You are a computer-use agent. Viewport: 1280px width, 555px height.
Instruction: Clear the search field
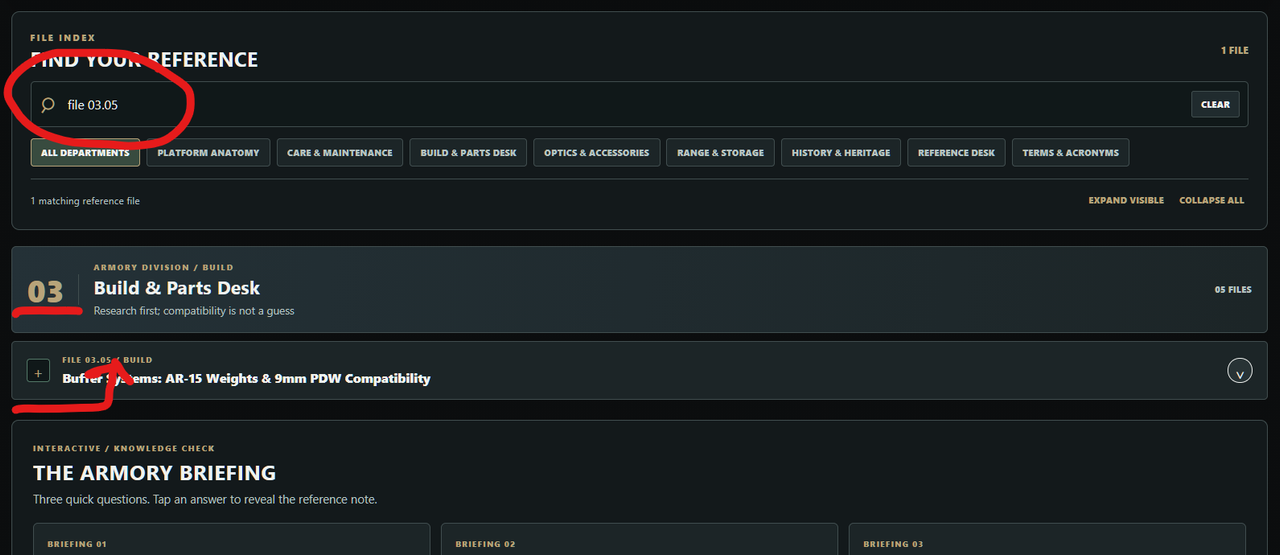coord(1215,104)
